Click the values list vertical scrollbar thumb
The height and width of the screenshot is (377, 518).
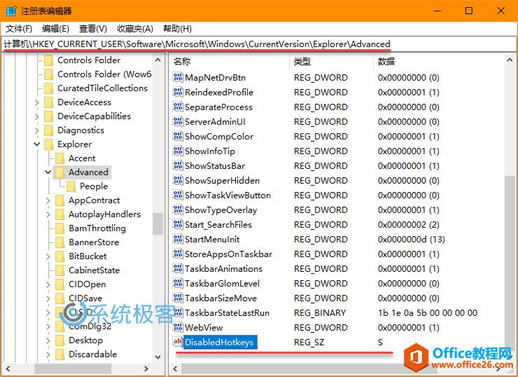pos(509,263)
